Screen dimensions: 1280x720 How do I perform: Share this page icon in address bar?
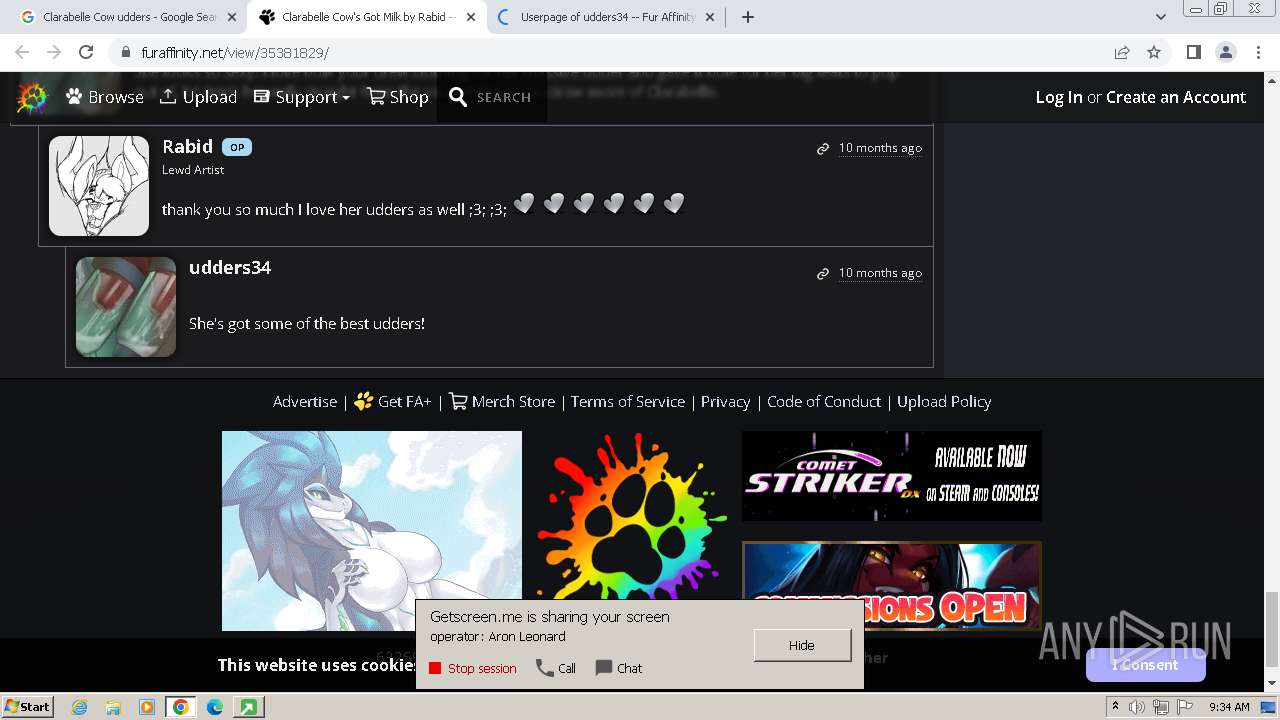pyautogui.click(x=1122, y=52)
